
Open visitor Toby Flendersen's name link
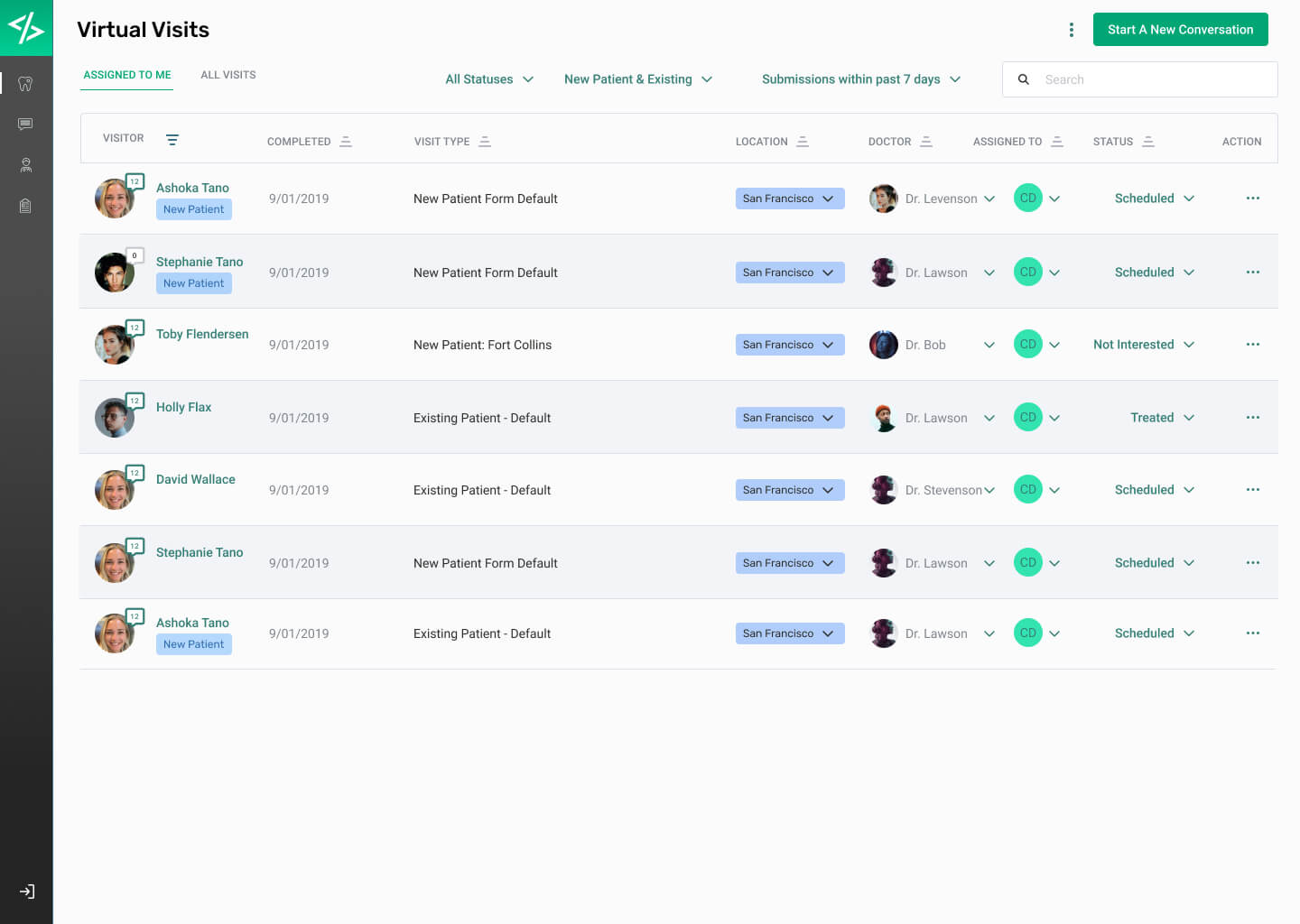[202, 334]
